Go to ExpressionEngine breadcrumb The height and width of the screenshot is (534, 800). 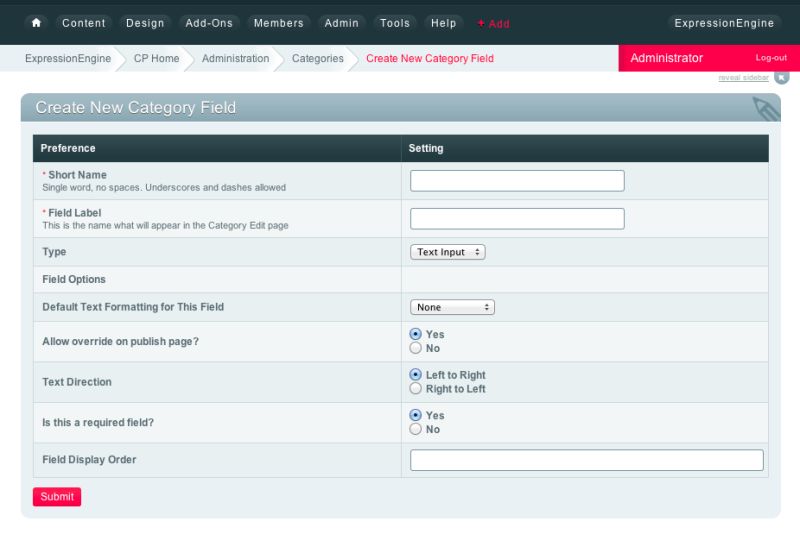(68, 58)
